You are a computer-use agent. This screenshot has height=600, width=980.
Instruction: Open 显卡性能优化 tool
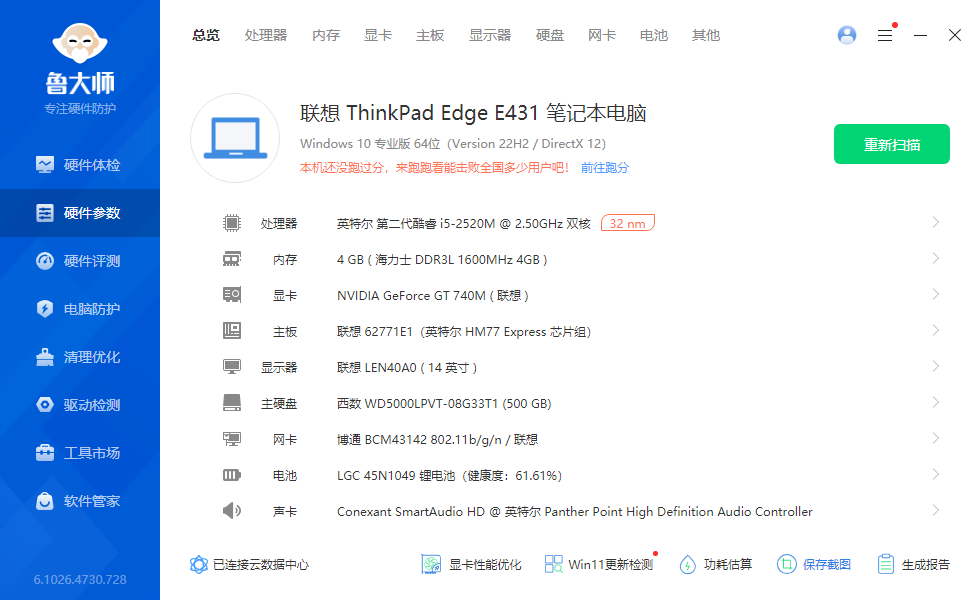(x=471, y=565)
